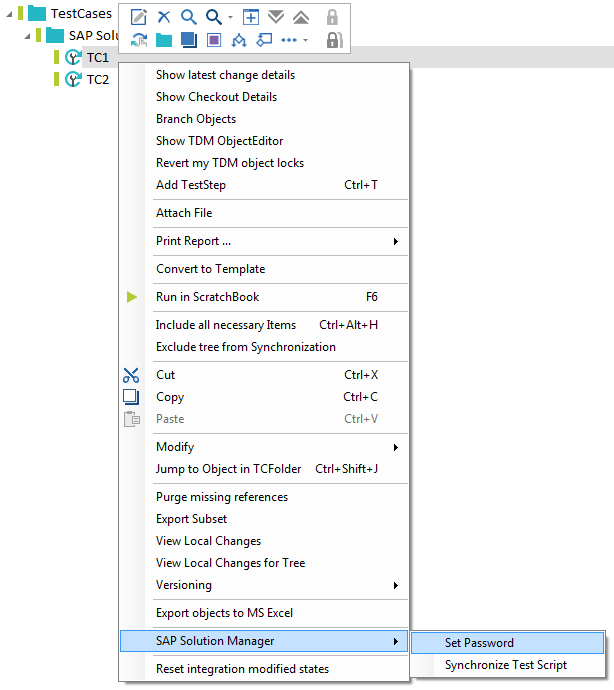Click the Paste clipboard icon
This screenshot has height=690, width=614.
click(x=132, y=419)
